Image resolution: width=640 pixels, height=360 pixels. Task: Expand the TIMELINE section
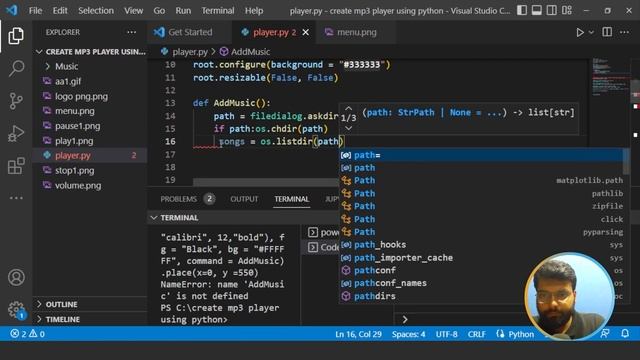(x=90, y=319)
